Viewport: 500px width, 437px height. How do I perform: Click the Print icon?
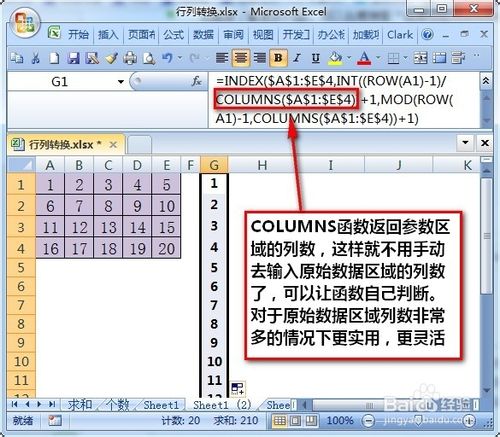click(x=130, y=58)
